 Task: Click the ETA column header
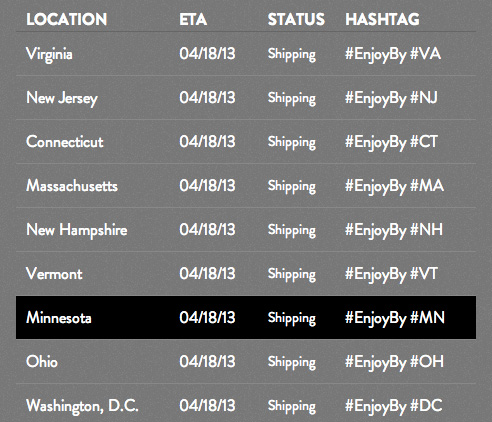193,19
